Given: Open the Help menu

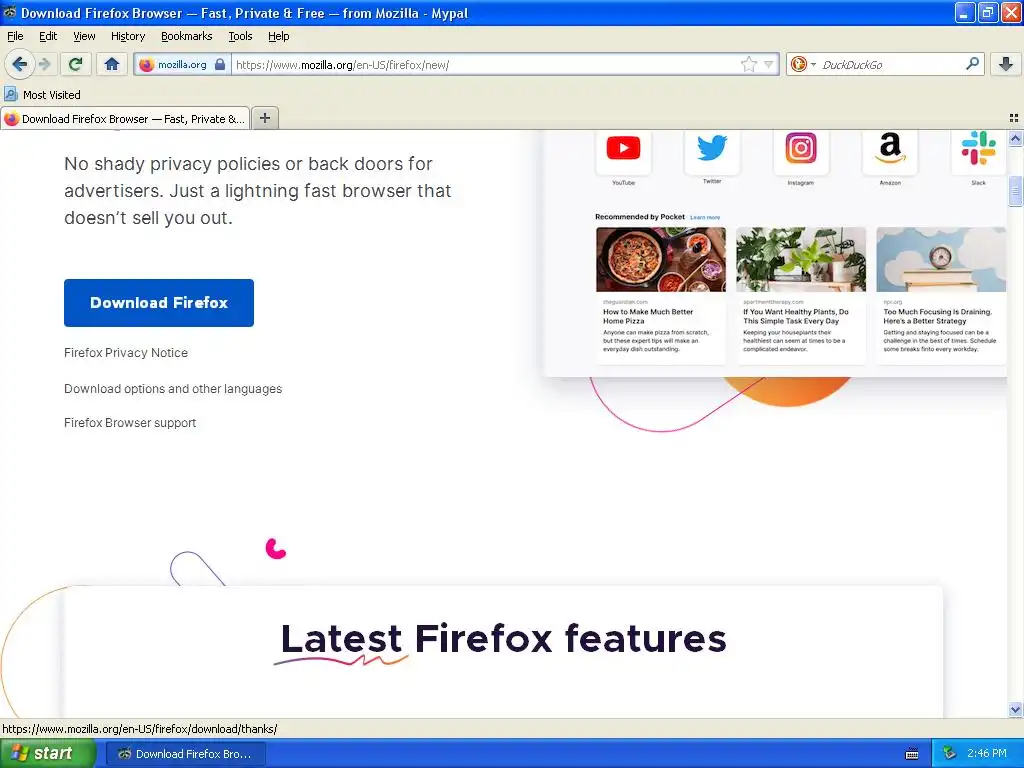Looking at the screenshot, I should (279, 36).
